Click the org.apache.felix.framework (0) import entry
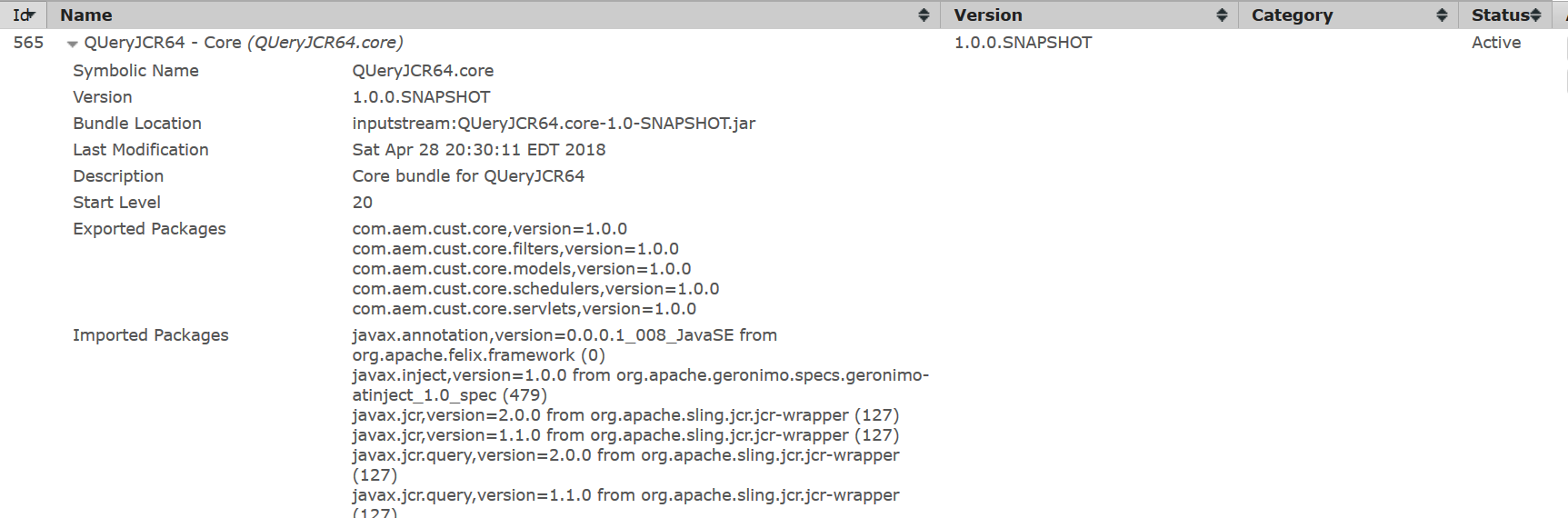 click(478, 355)
